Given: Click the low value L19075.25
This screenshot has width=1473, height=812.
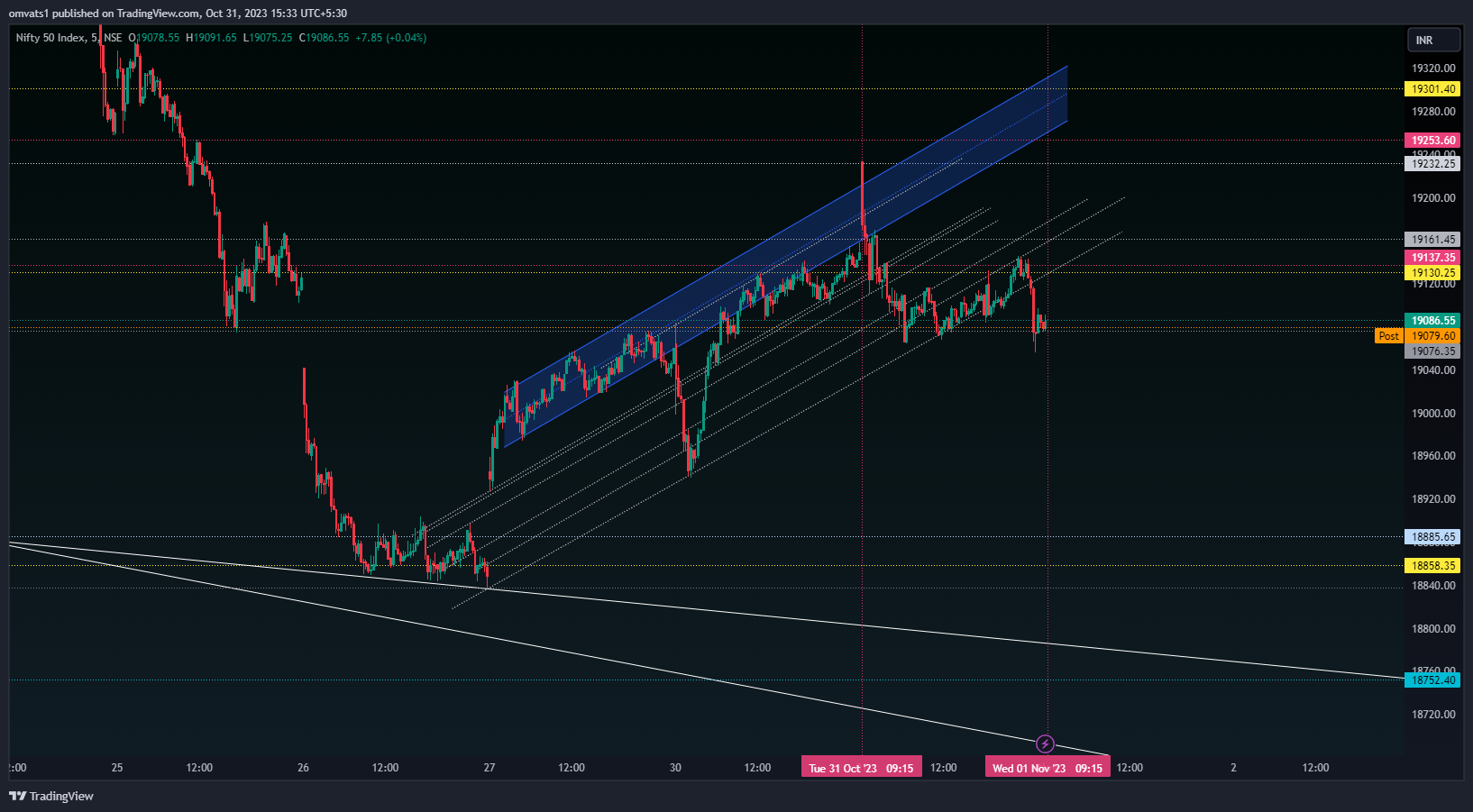Looking at the screenshot, I should coord(268,38).
